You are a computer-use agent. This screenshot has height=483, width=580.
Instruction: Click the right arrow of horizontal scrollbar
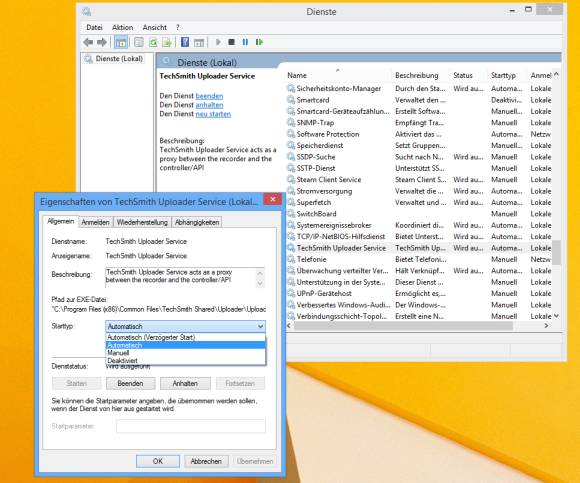pyautogui.click(x=546, y=326)
